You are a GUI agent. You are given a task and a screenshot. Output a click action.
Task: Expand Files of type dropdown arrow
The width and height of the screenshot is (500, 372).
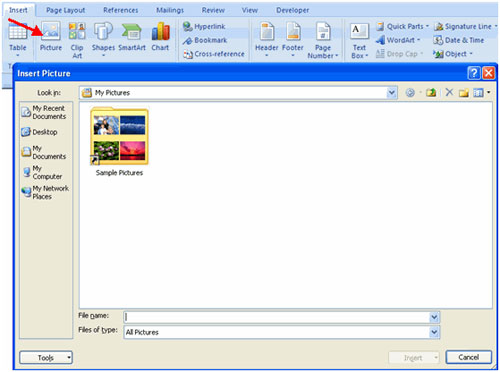point(434,332)
